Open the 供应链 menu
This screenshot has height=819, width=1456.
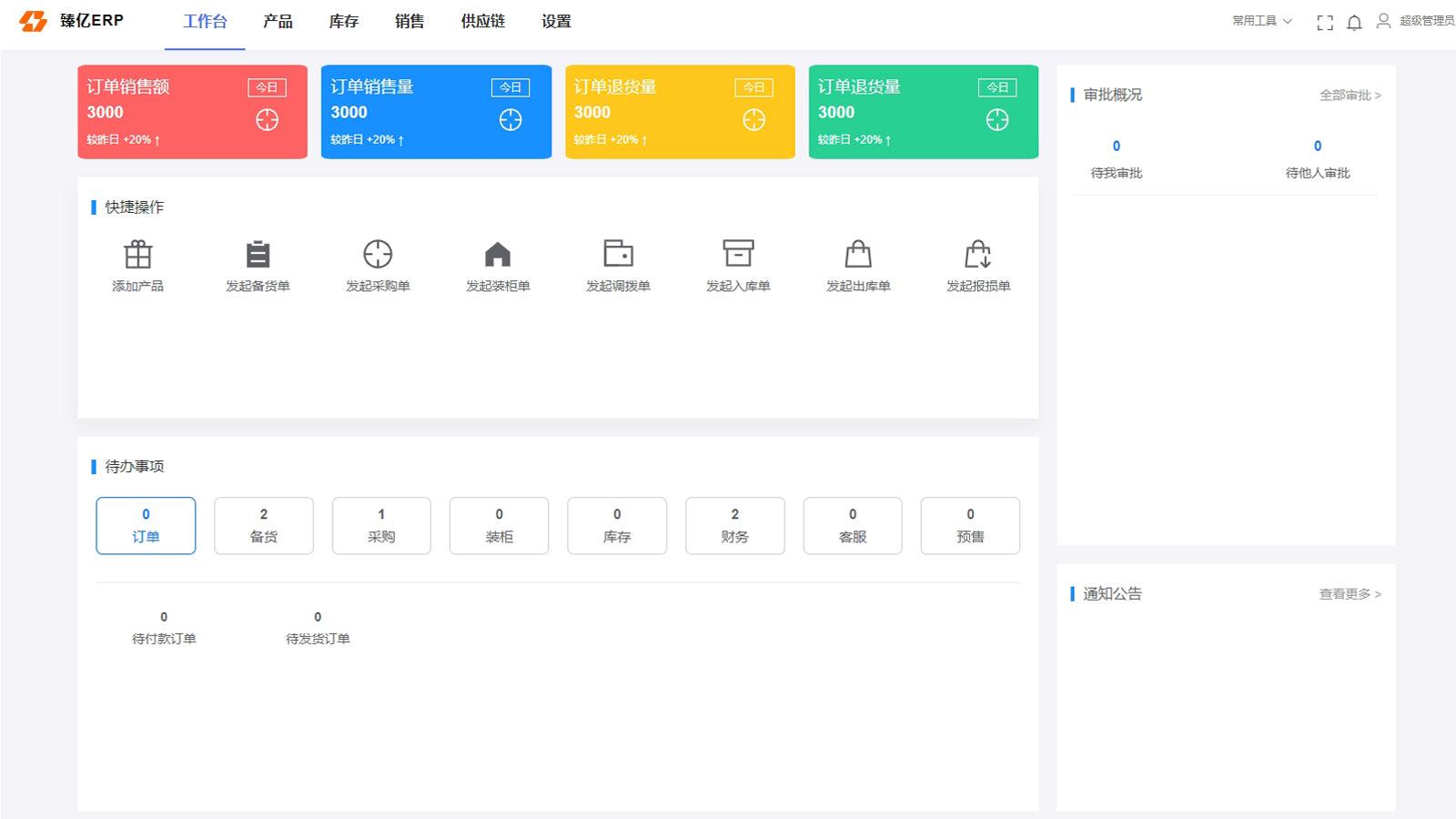(482, 22)
